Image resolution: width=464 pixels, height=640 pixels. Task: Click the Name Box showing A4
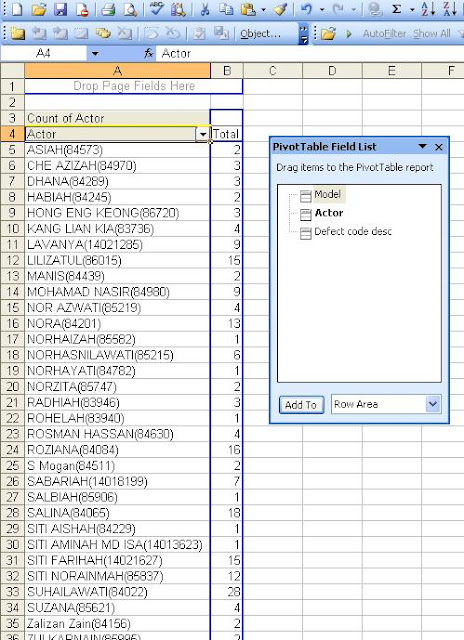point(43,53)
